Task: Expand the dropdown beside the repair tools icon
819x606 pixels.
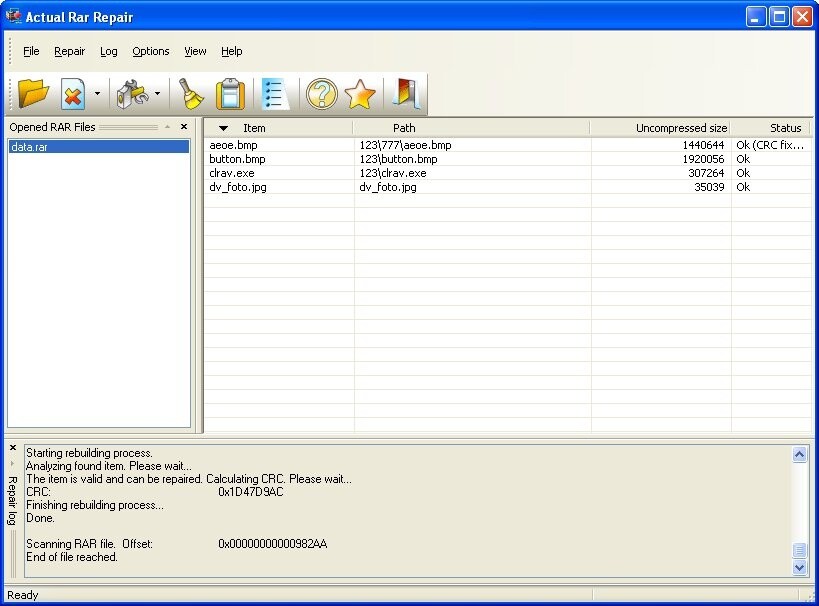Action: click(x=155, y=93)
